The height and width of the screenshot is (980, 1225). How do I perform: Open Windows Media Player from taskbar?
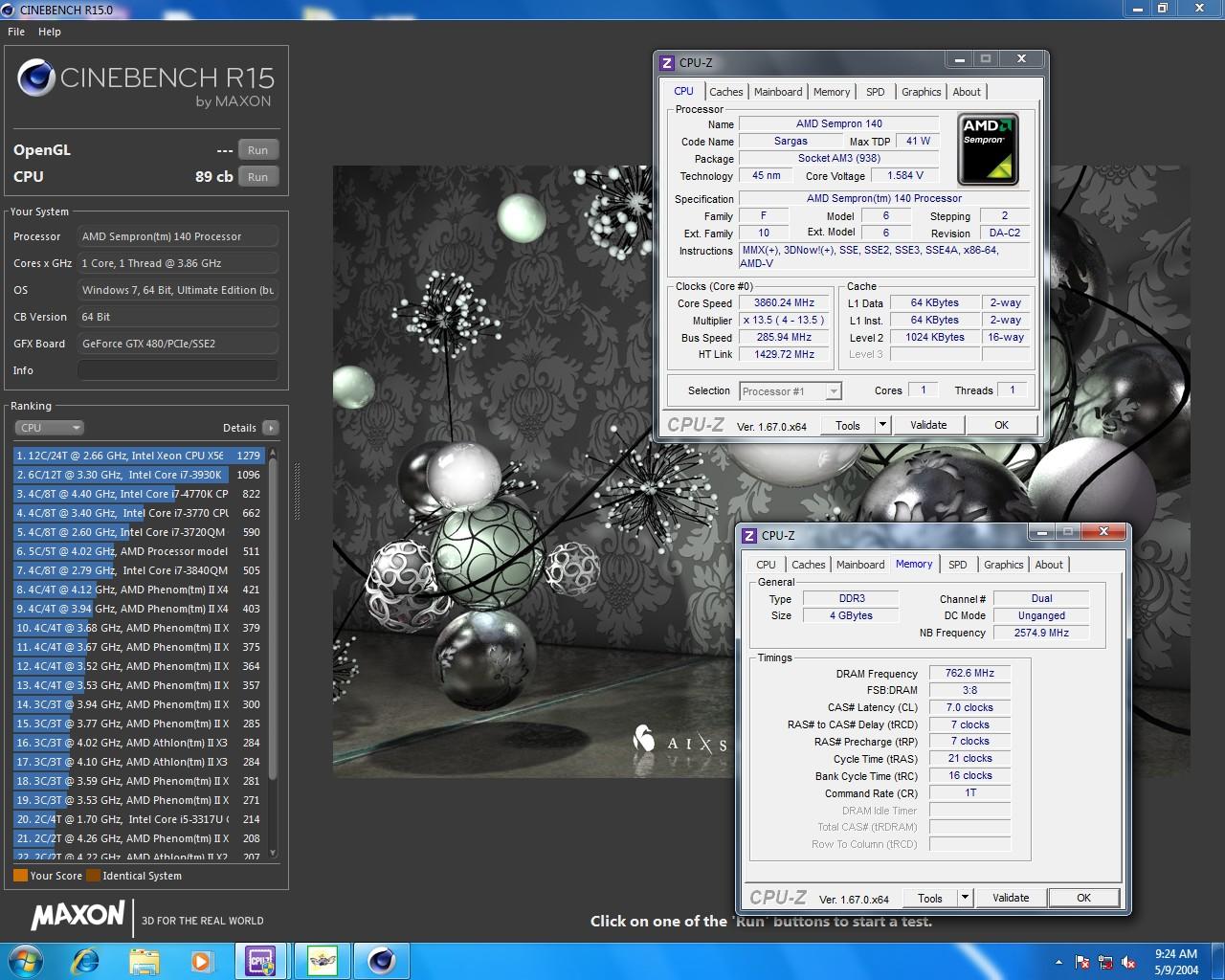point(202,961)
